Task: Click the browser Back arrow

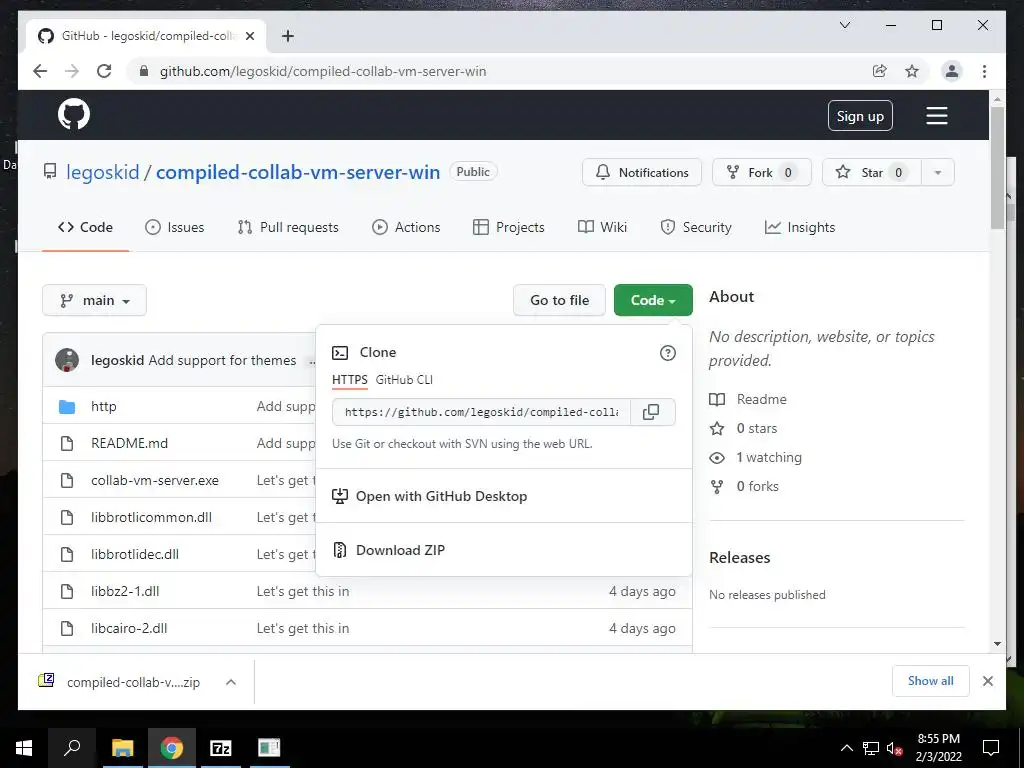Action: 40,71
